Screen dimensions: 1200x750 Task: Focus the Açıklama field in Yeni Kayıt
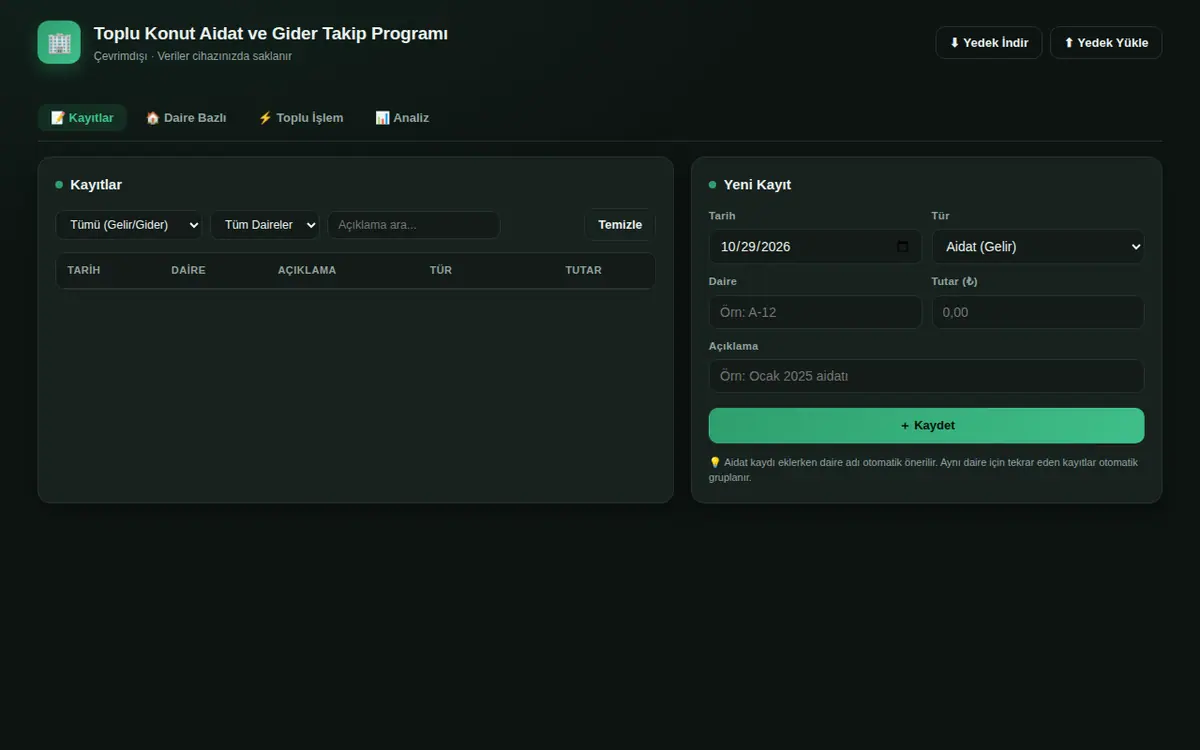[x=926, y=376]
